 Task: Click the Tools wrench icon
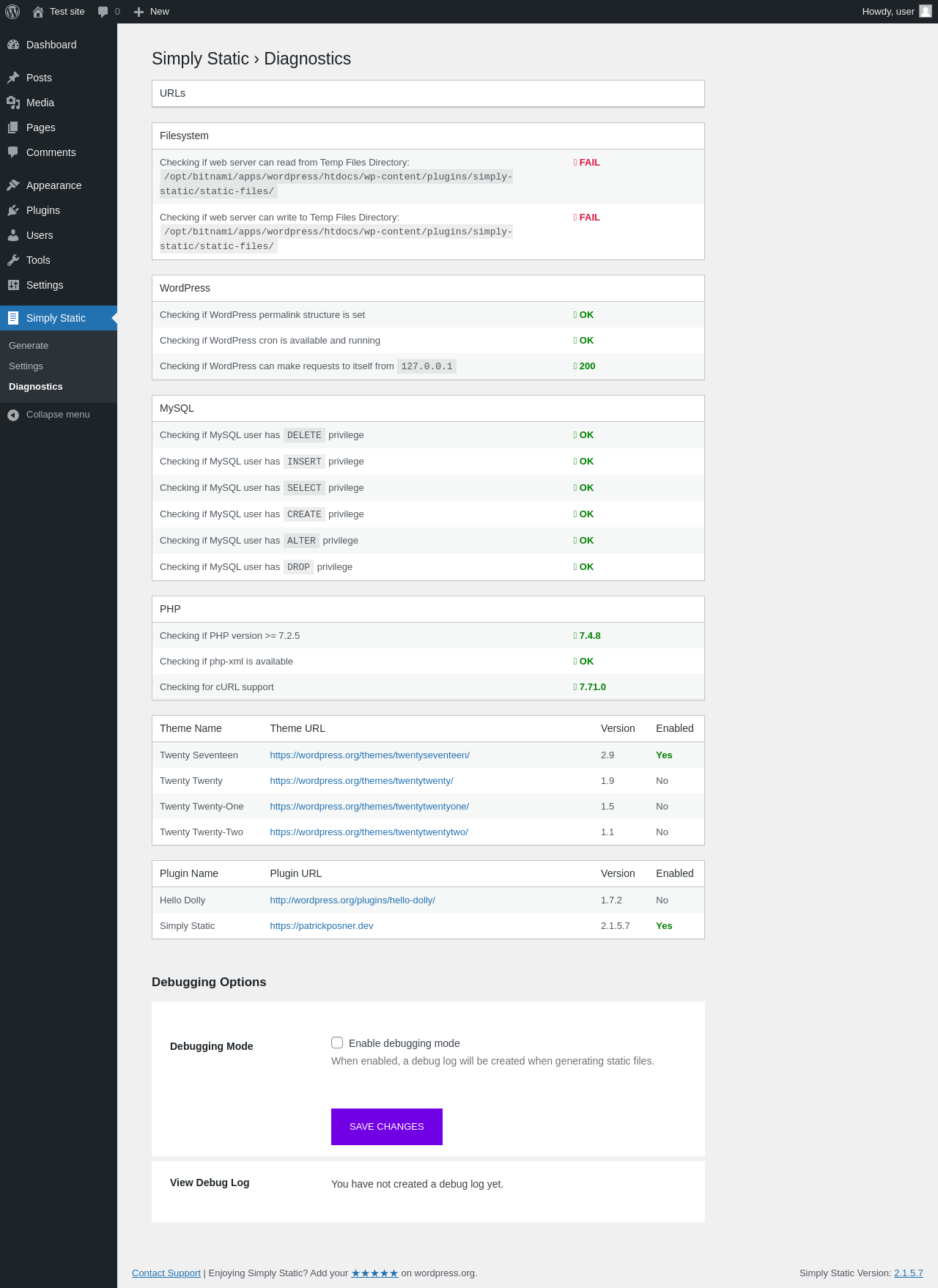(13, 260)
